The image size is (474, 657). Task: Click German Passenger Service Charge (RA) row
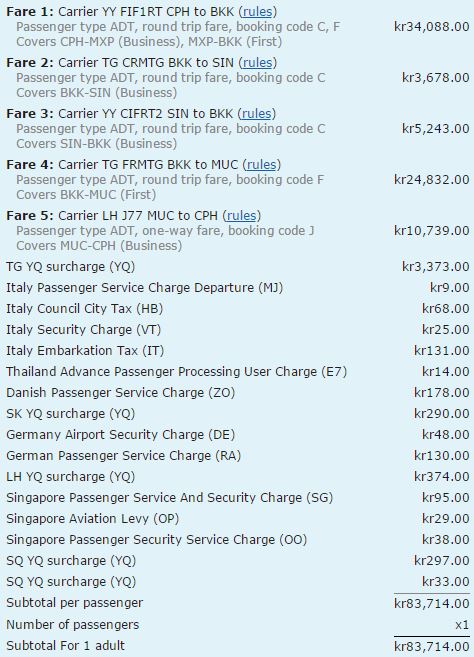[238, 455]
